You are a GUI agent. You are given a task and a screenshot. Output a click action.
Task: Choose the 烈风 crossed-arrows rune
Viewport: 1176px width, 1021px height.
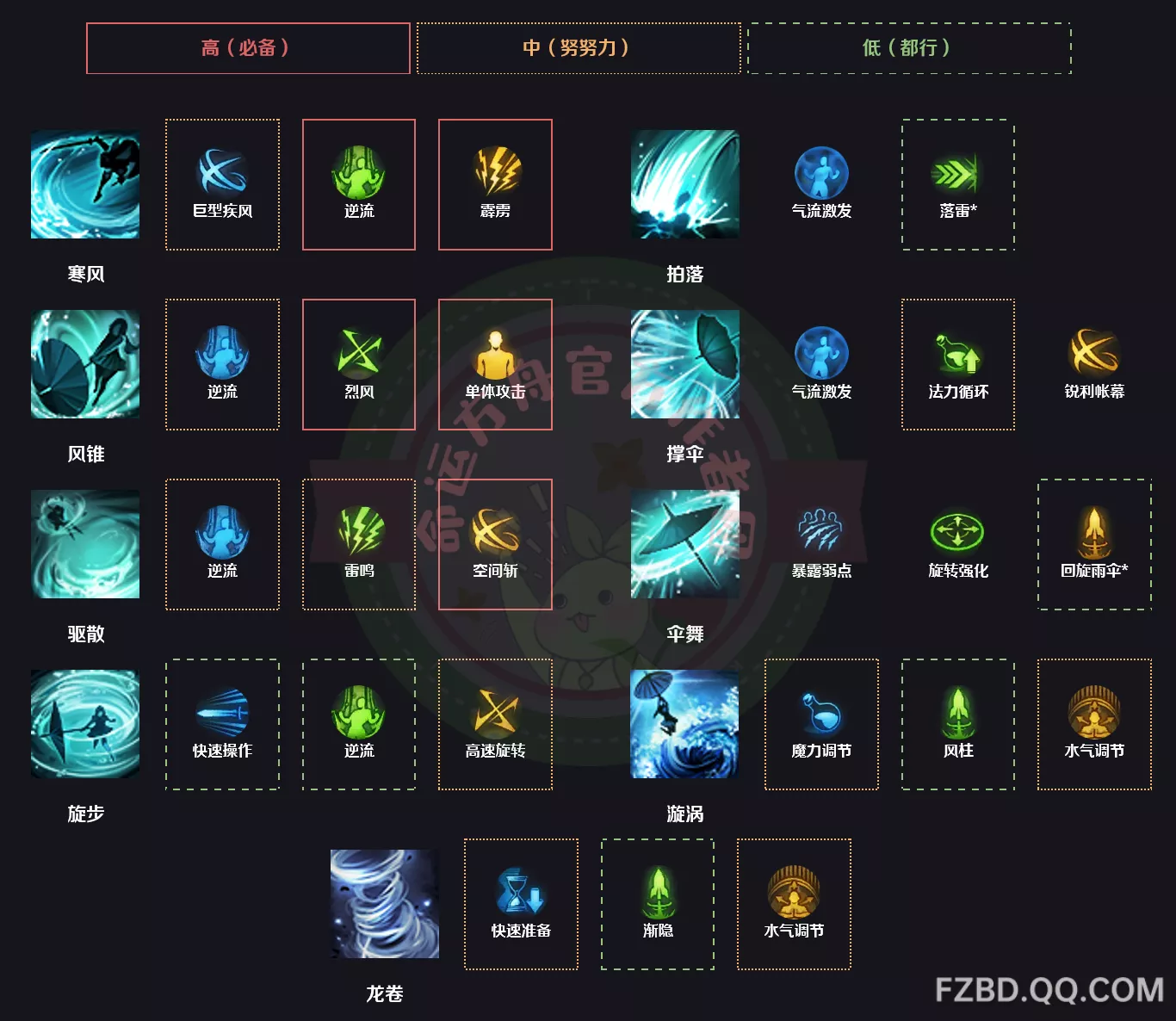359,352
